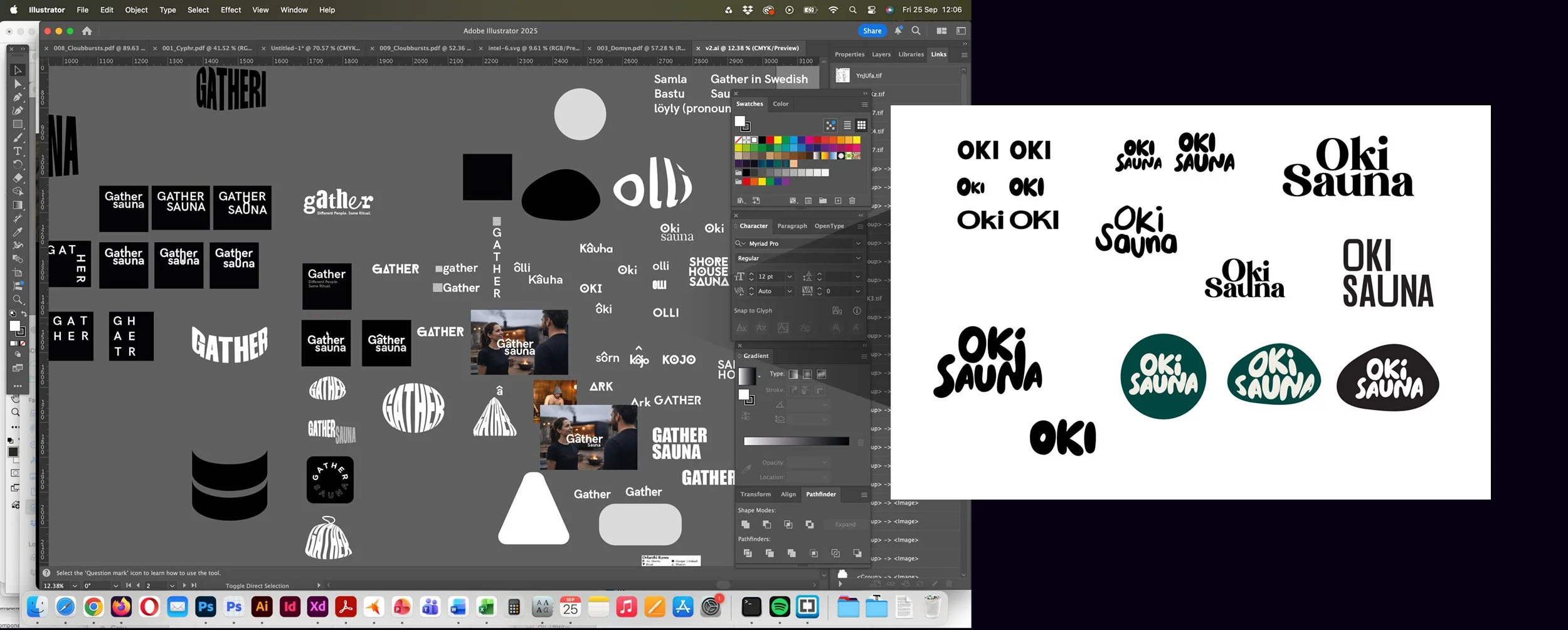Click the Unite shape mode icon
The width and height of the screenshot is (1568, 630).
pyautogui.click(x=746, y=525)
